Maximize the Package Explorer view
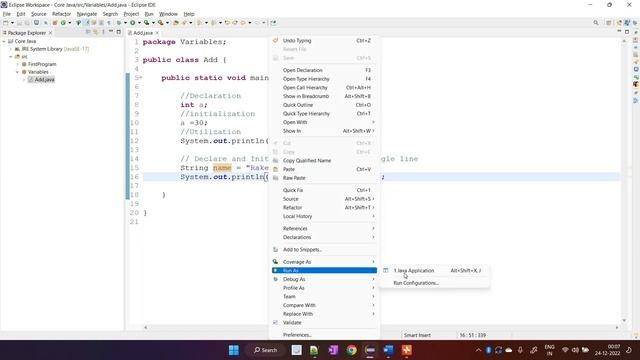 coord(119,32)
